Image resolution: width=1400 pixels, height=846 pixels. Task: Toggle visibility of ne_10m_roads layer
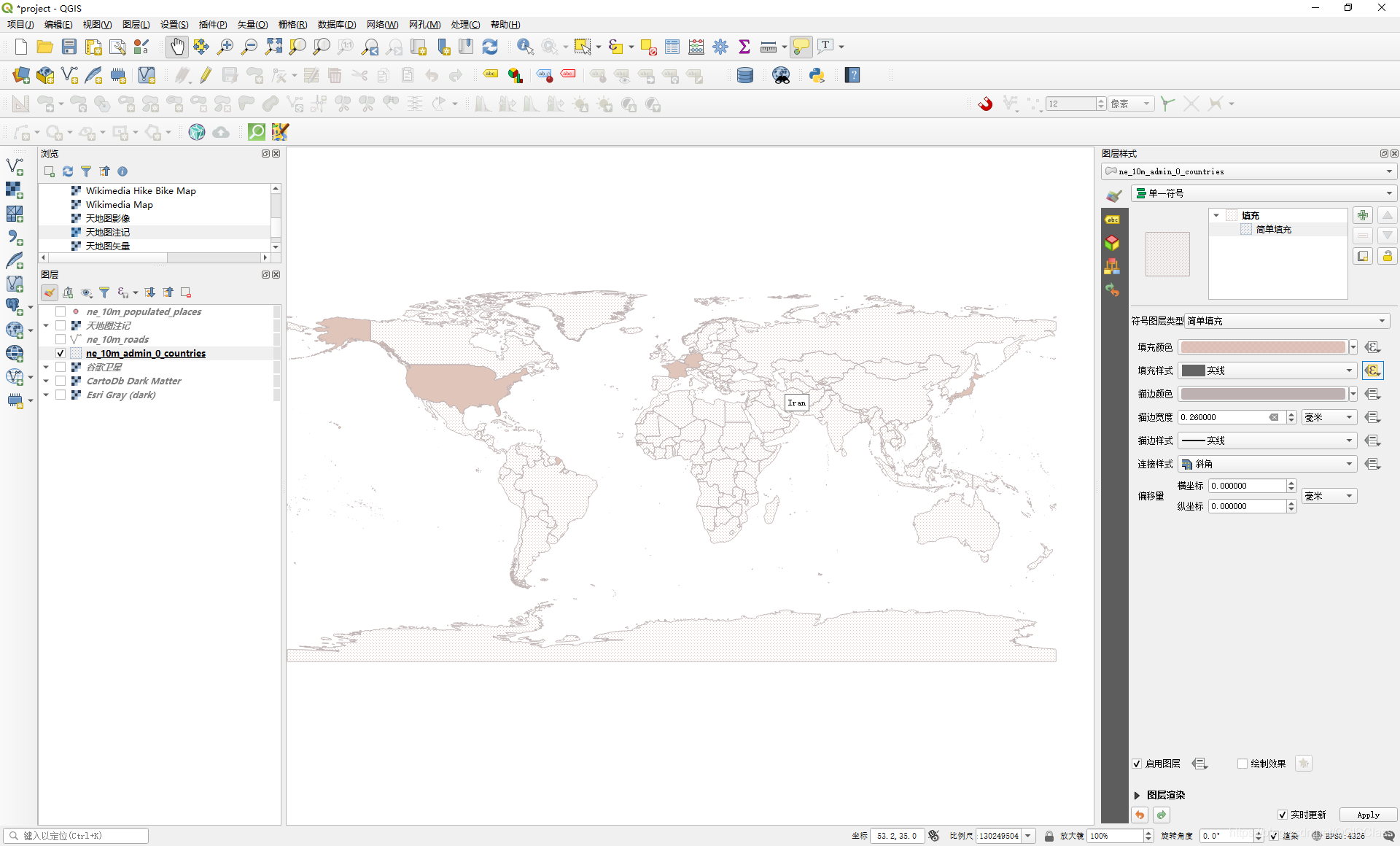point(61,339)
